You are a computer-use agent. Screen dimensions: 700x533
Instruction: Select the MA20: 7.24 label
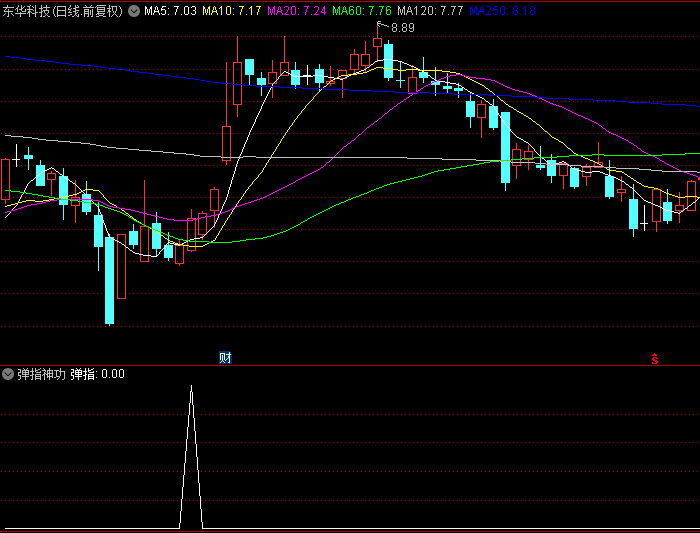pos(296,11)
